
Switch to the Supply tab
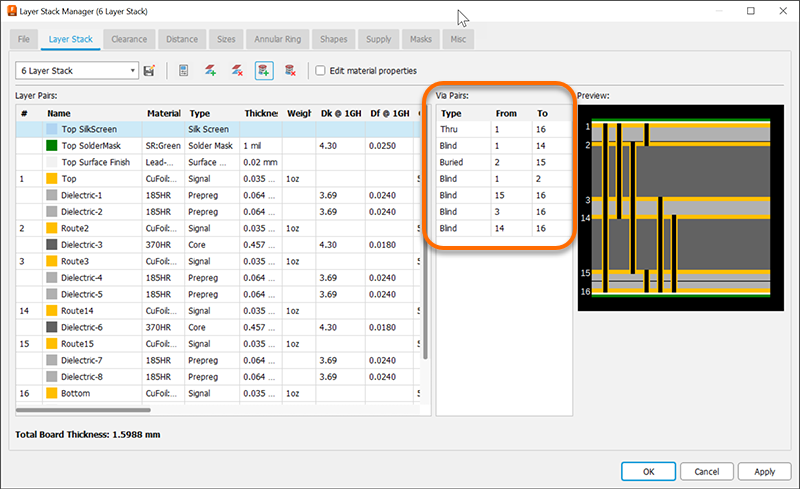379,39
